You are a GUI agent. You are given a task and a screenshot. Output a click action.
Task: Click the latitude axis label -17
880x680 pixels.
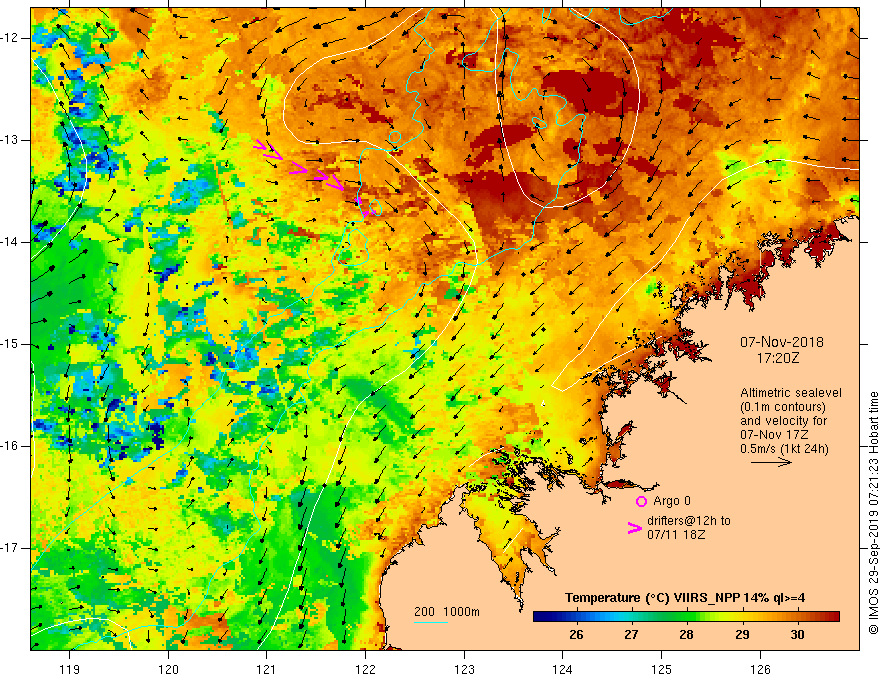[10, 548]
